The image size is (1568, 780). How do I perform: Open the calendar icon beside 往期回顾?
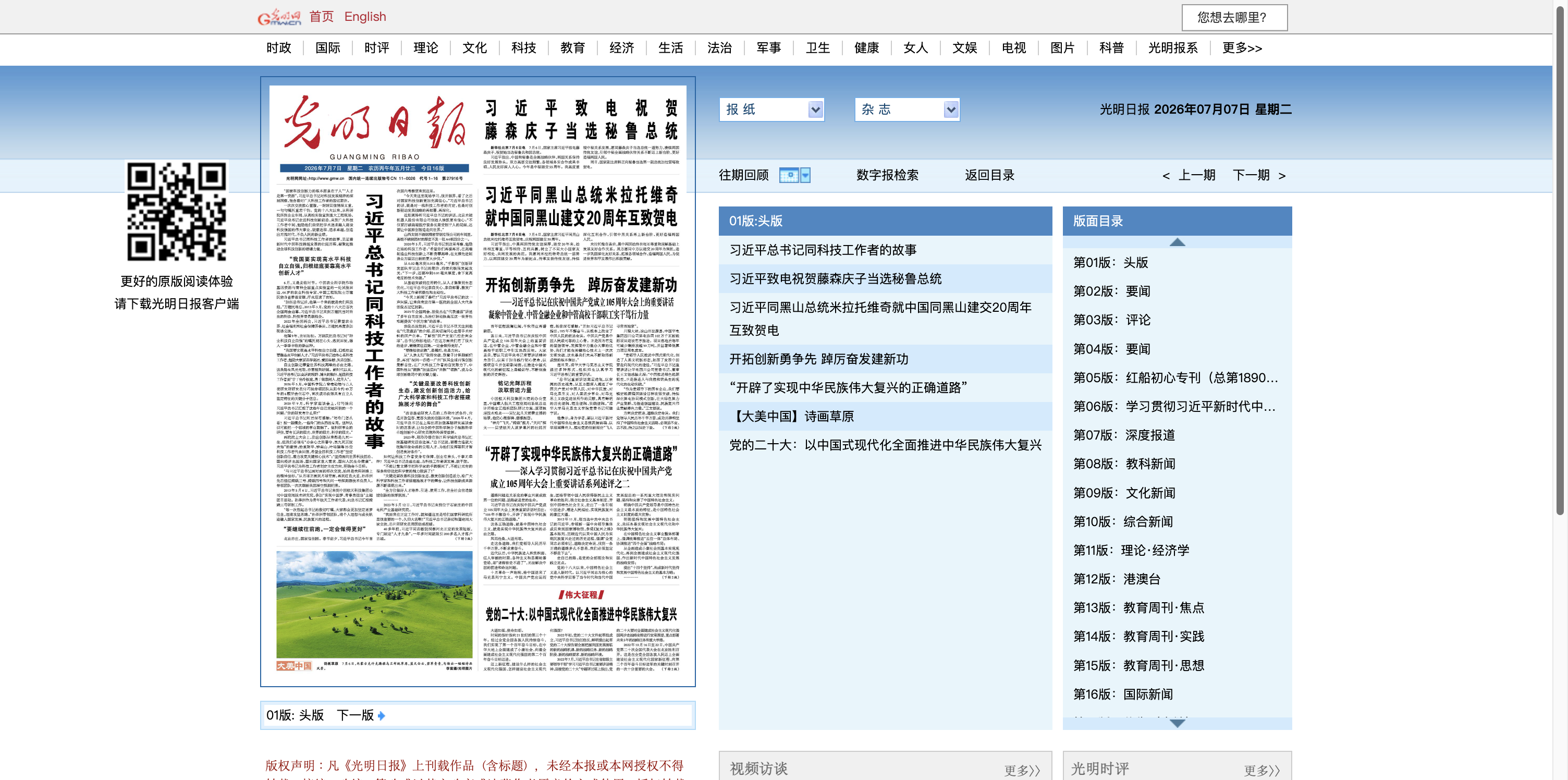pos(789,175)
